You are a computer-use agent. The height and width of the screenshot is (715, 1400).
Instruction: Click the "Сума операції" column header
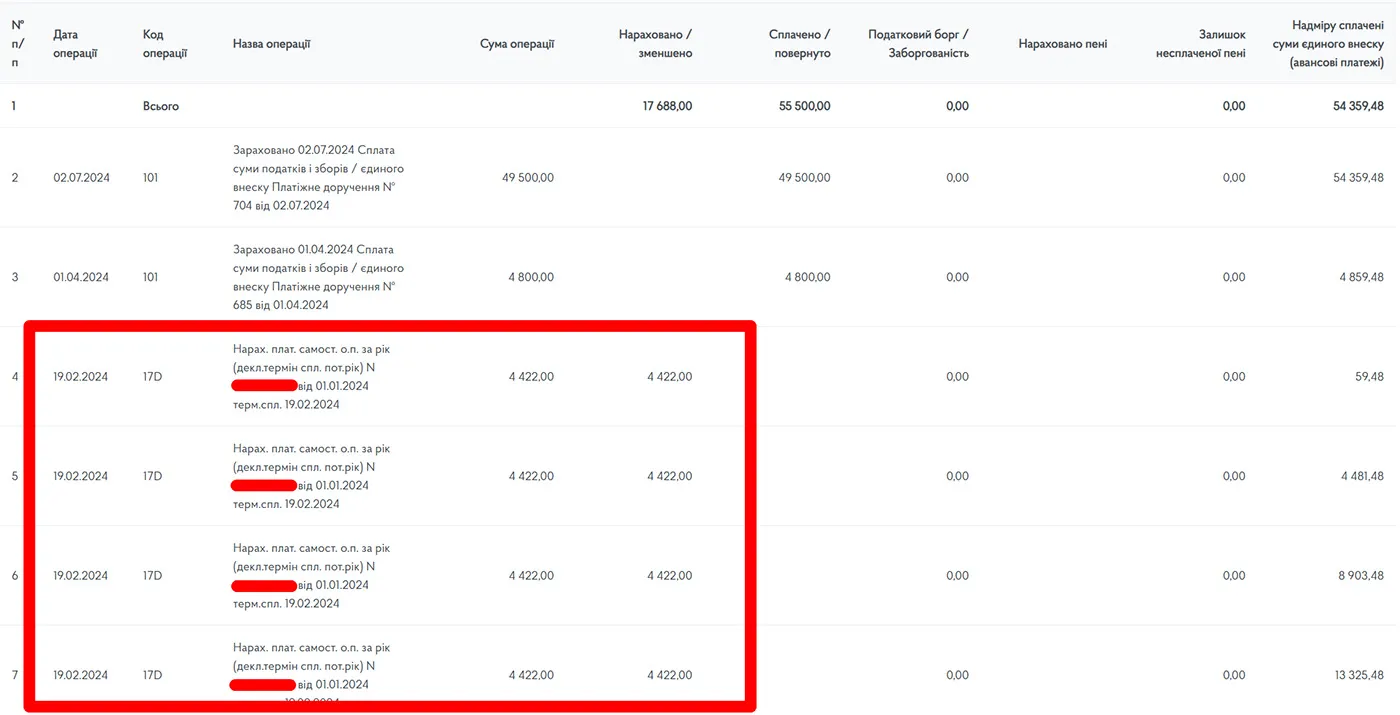[x=516, y=44]
